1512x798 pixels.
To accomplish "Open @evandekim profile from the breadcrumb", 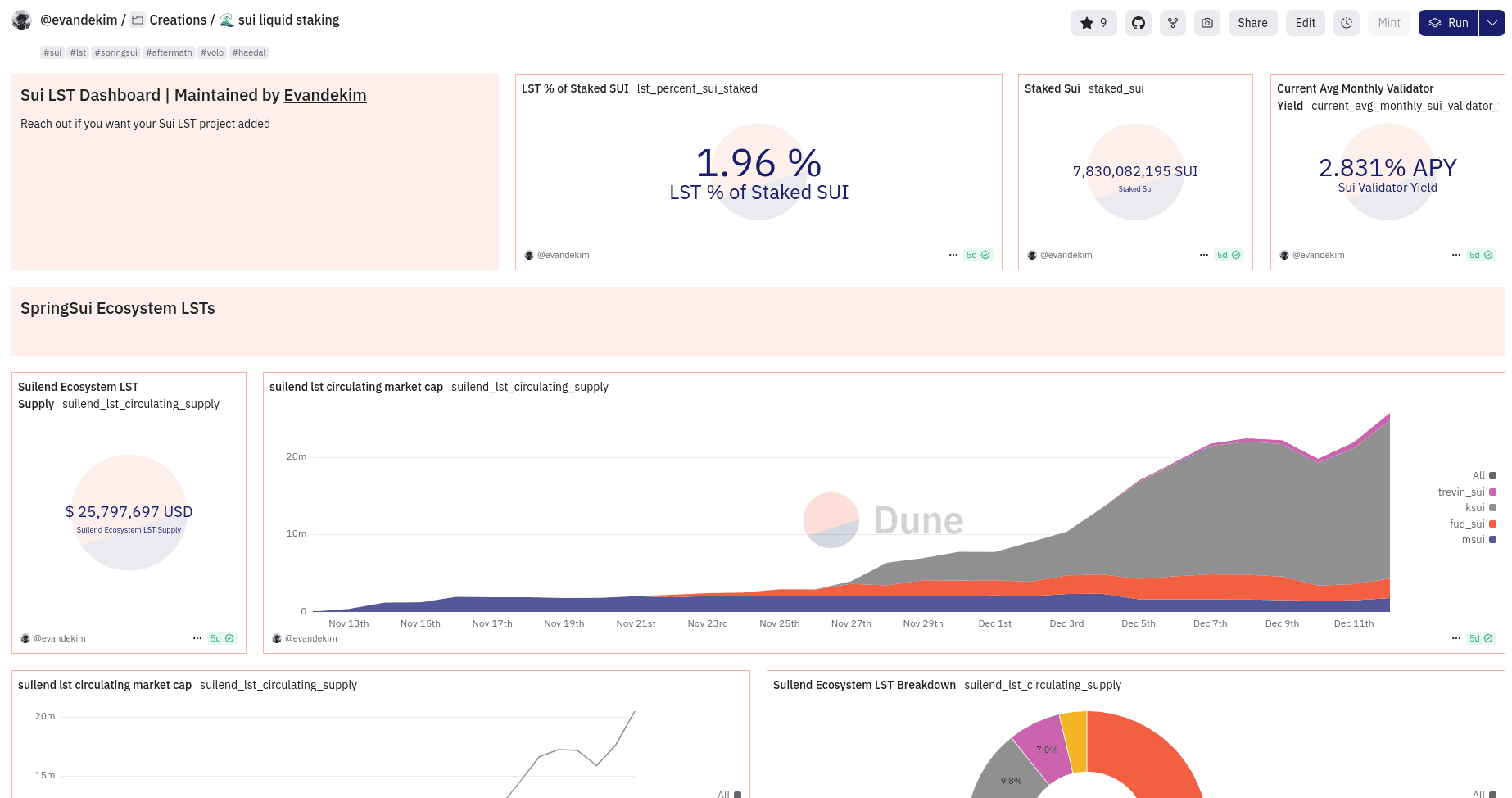I will click(x=79, y=20).
